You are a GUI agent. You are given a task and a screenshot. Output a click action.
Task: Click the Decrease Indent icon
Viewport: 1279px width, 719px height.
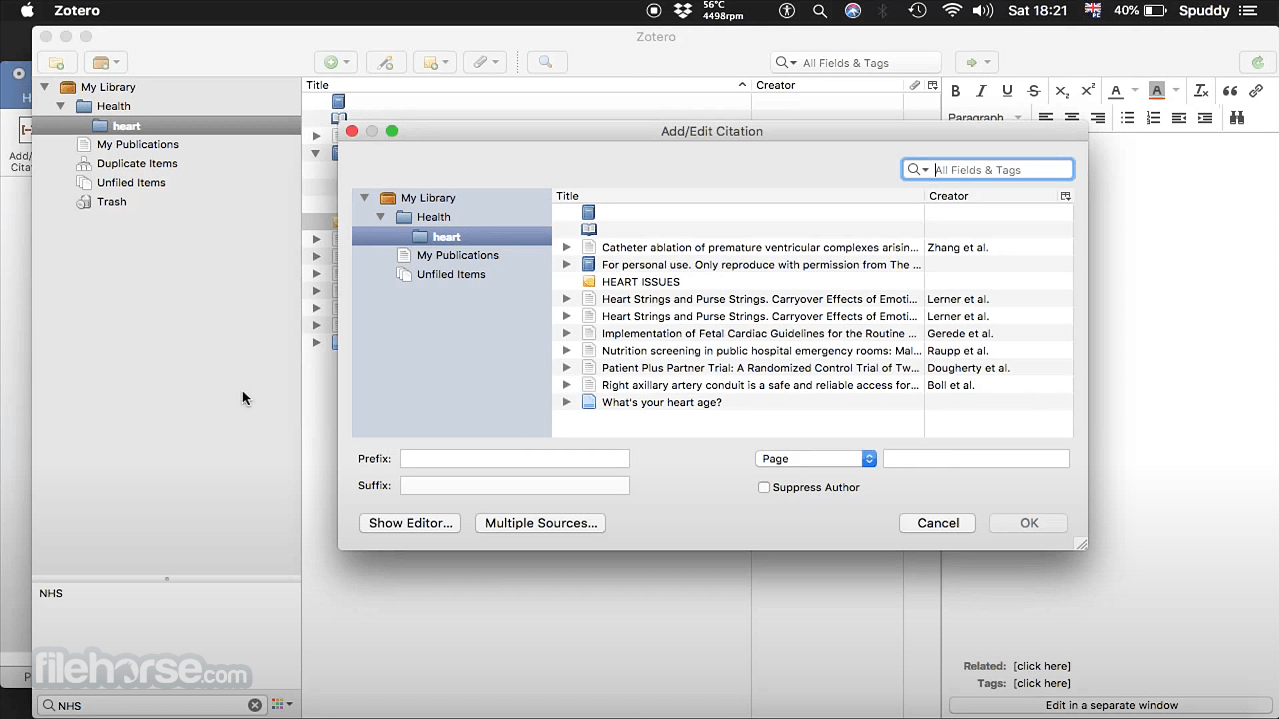tap(1179, 117)
